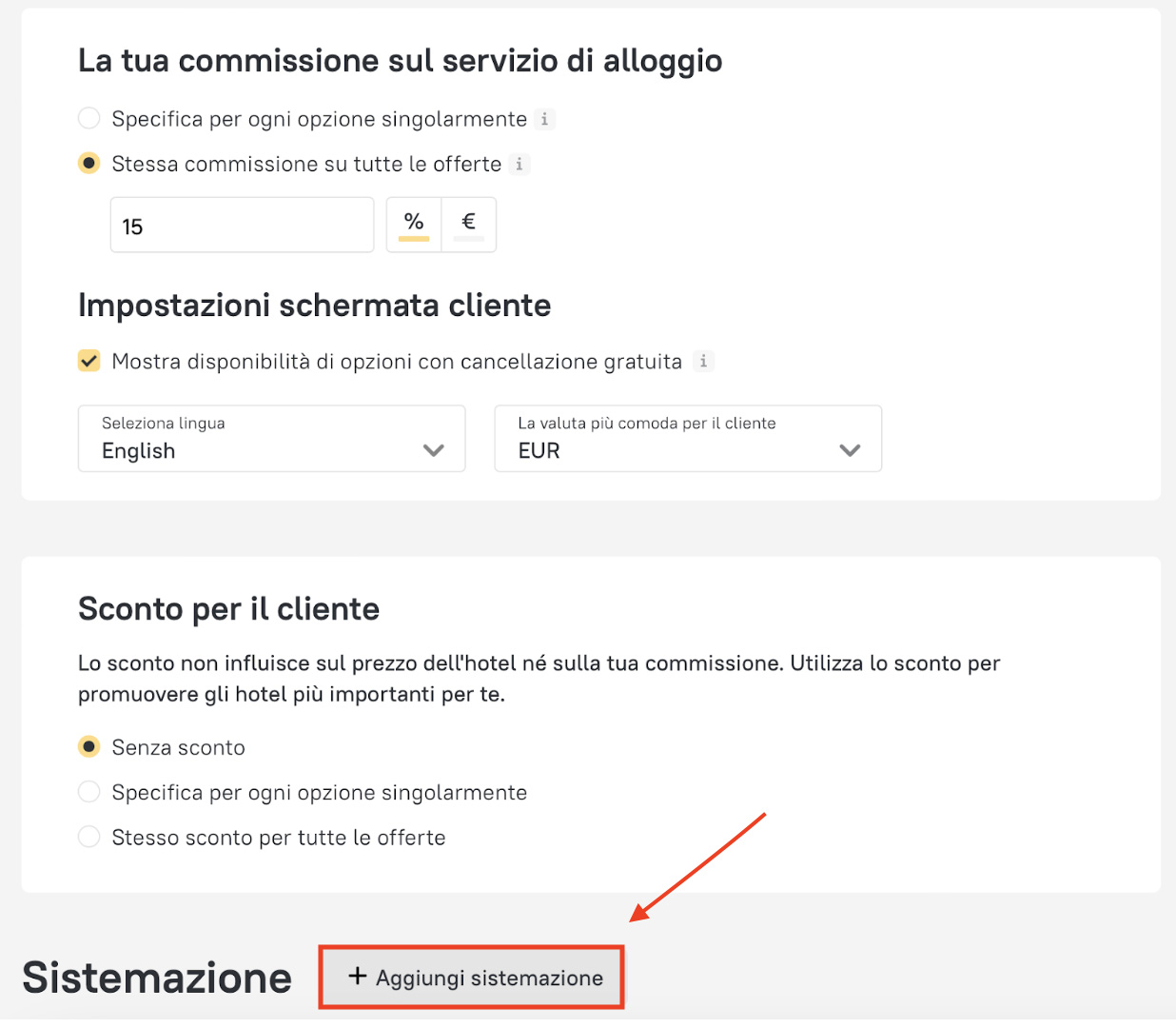Choose "Specifica per ogni opzione singolarmente" discount radio
This screenshot has width=1176, height=1028.
(x=88, y=792)
